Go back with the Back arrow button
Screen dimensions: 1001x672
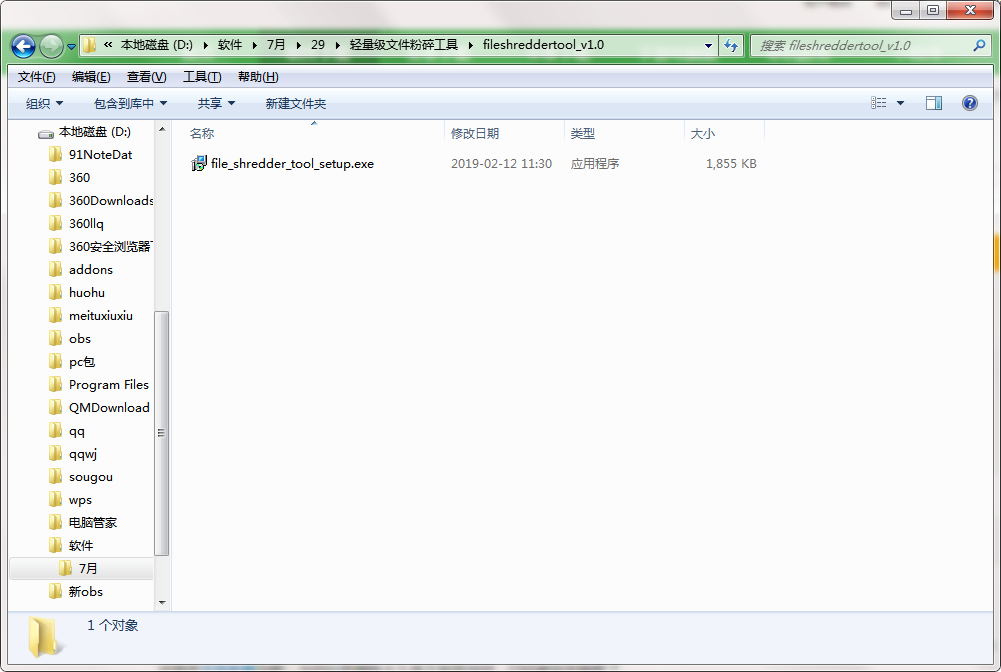tap(24, 46)
